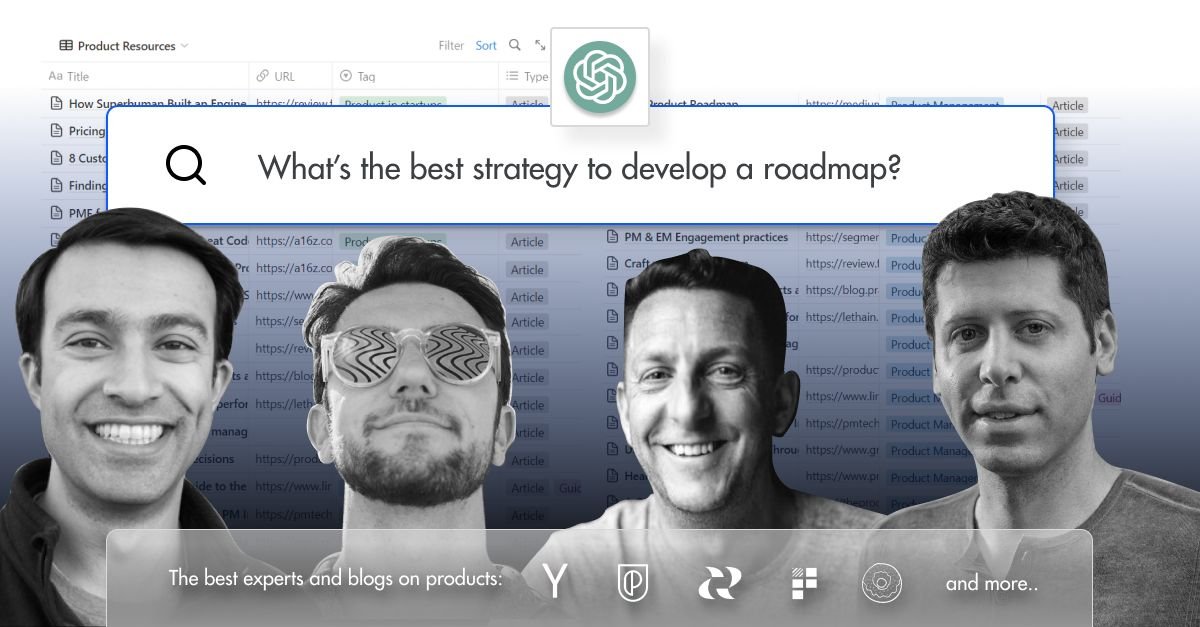Open the Filter menu in the toolbar

[451, 45]
